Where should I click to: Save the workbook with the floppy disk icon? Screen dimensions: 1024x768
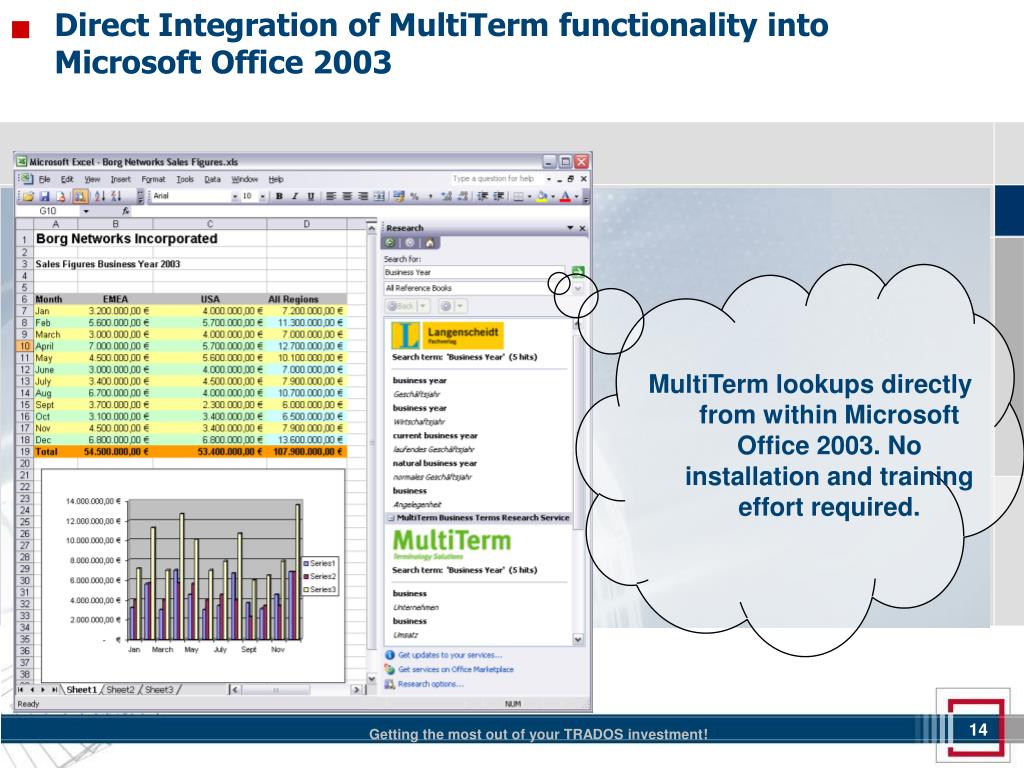pos(44,196)
